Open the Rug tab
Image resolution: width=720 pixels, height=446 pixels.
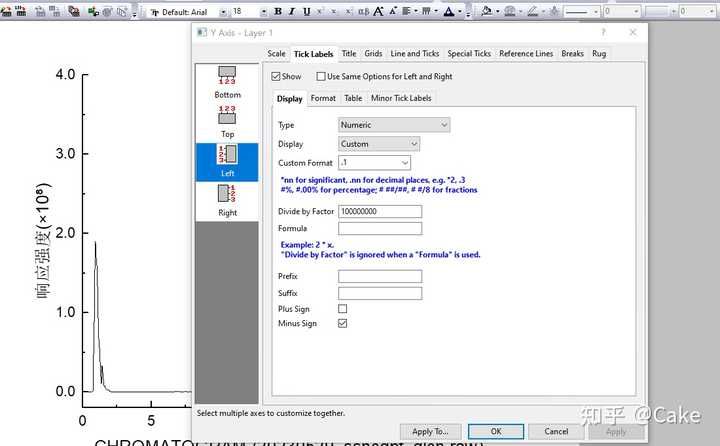[x=599, y=54]
